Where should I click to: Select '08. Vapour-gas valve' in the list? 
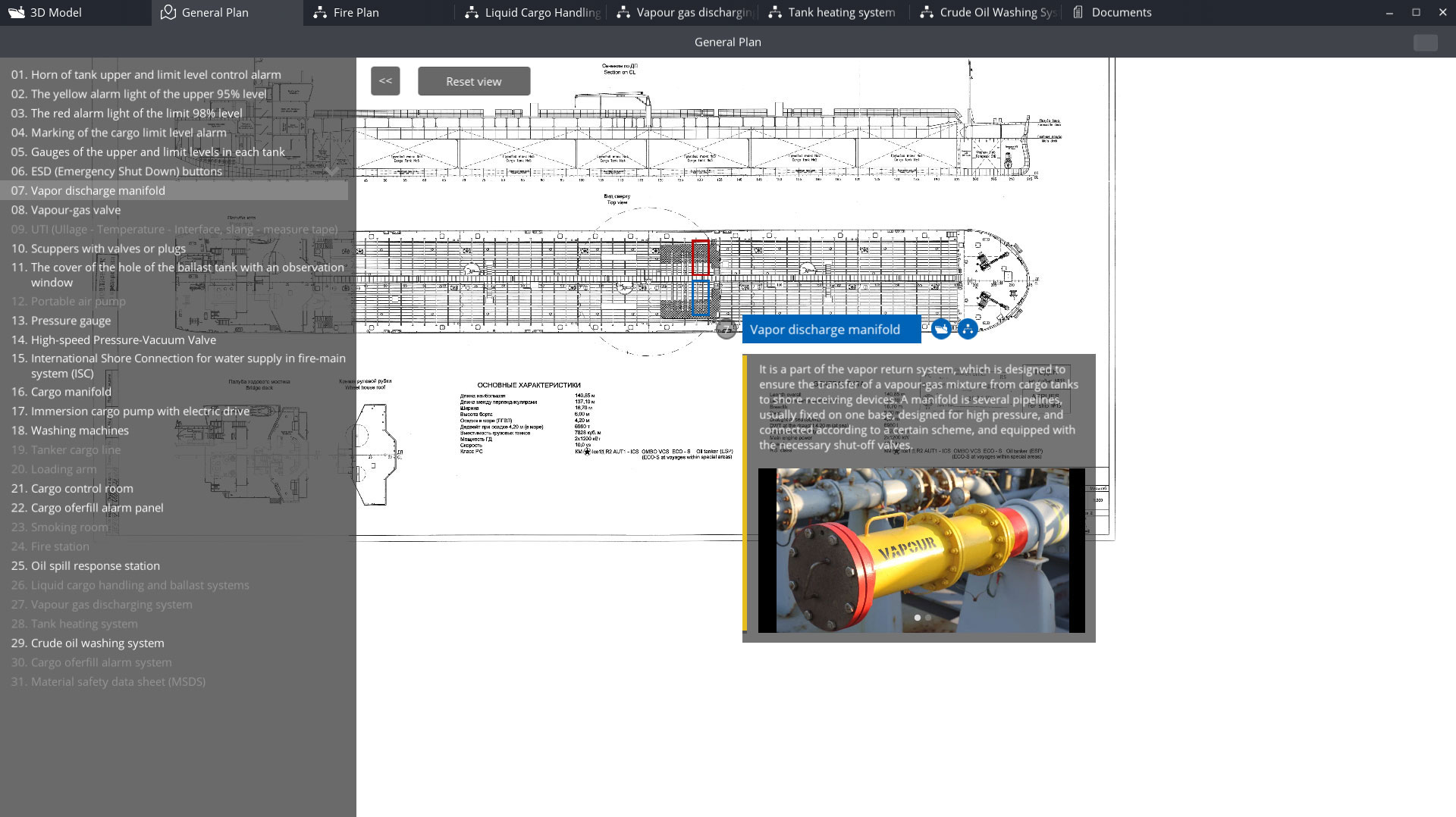[x=75, y=210]
